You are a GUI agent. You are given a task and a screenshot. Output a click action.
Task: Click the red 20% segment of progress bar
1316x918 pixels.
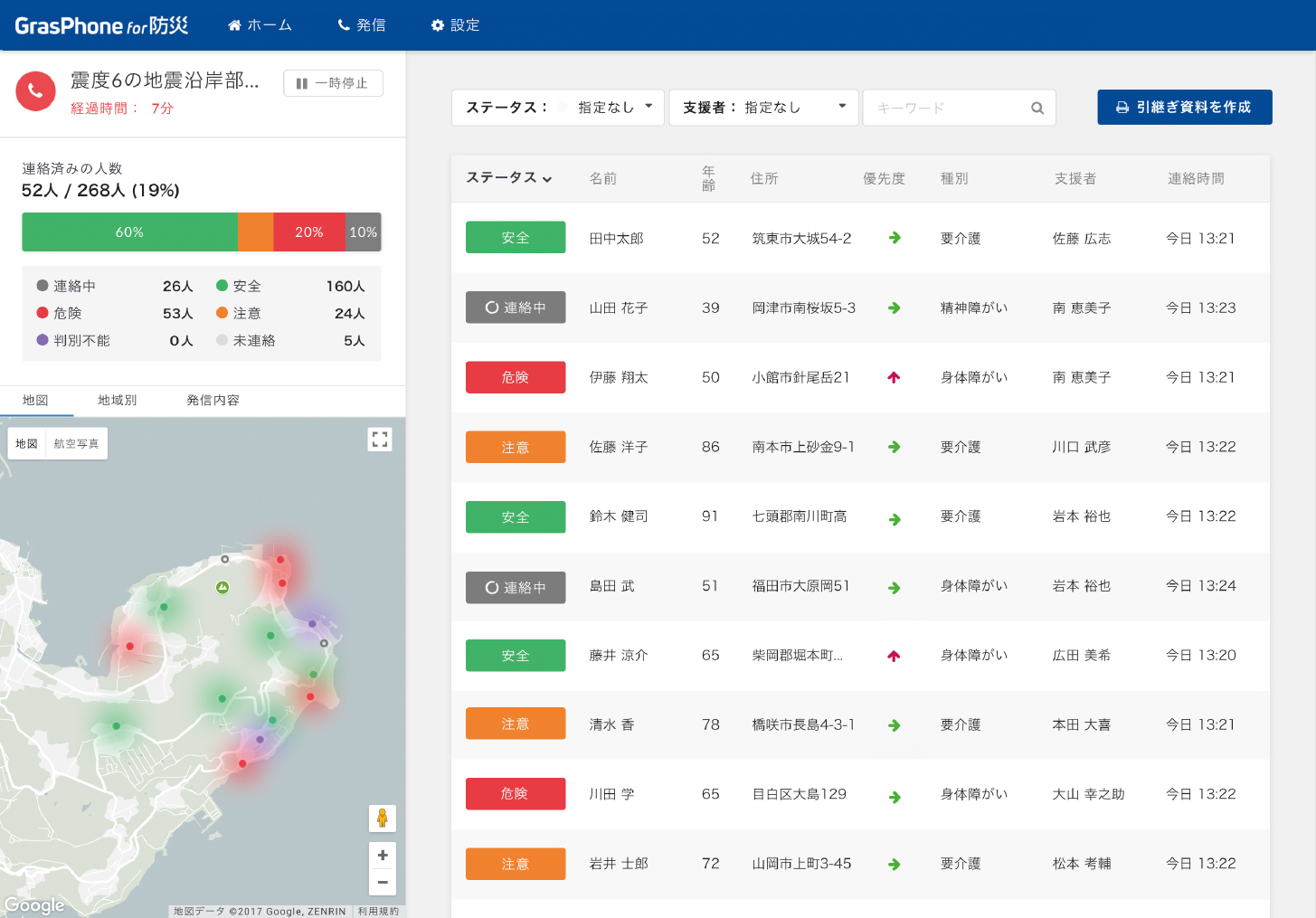coord(308,232)
